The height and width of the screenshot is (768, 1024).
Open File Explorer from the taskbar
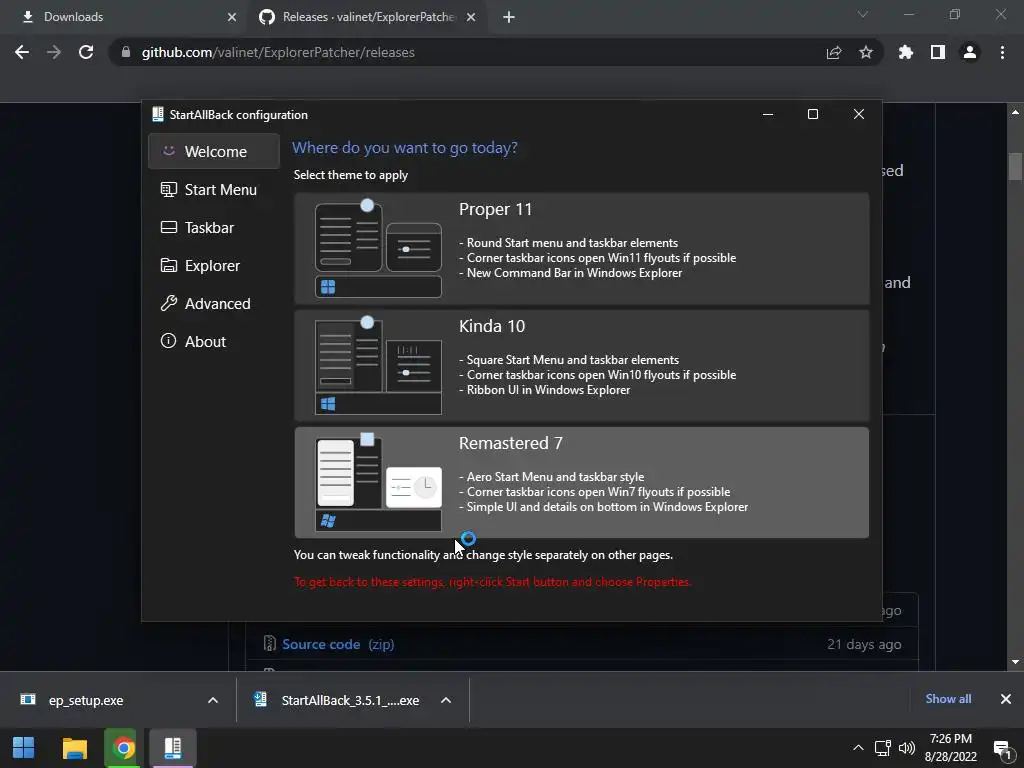tap(74, 748)
